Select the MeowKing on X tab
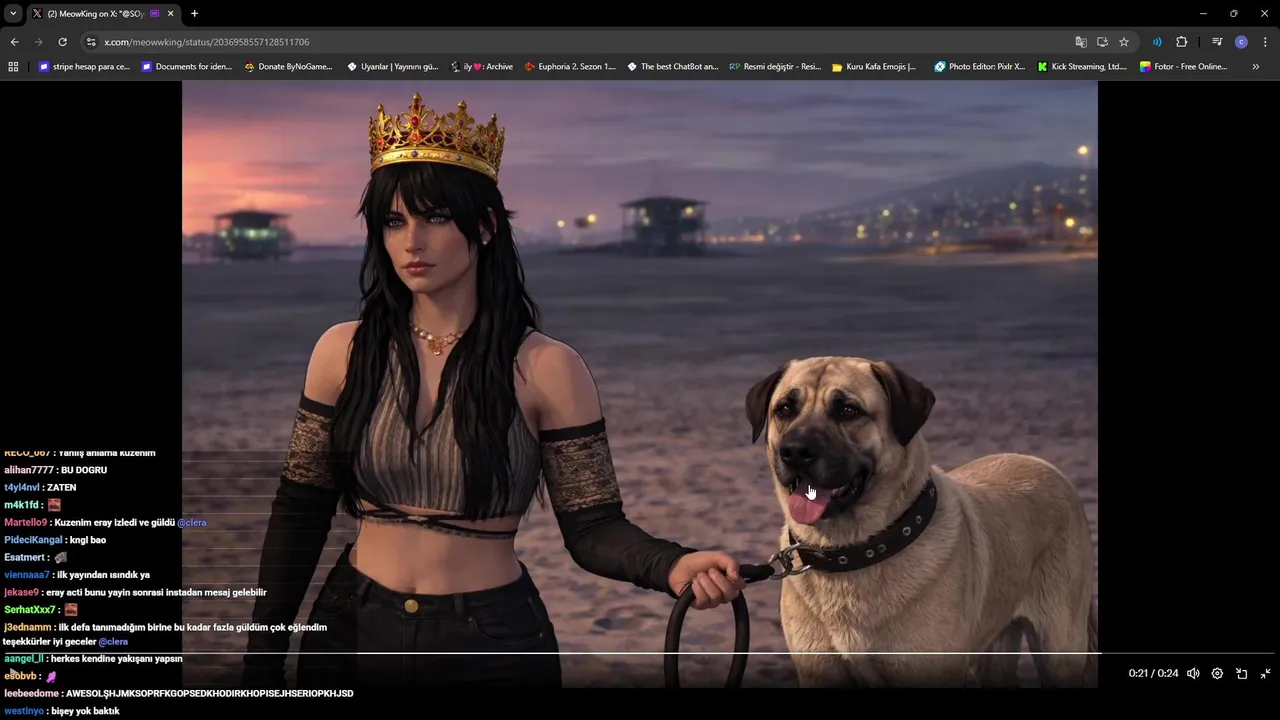1280x720 pixels. click(x=102, y=13)
